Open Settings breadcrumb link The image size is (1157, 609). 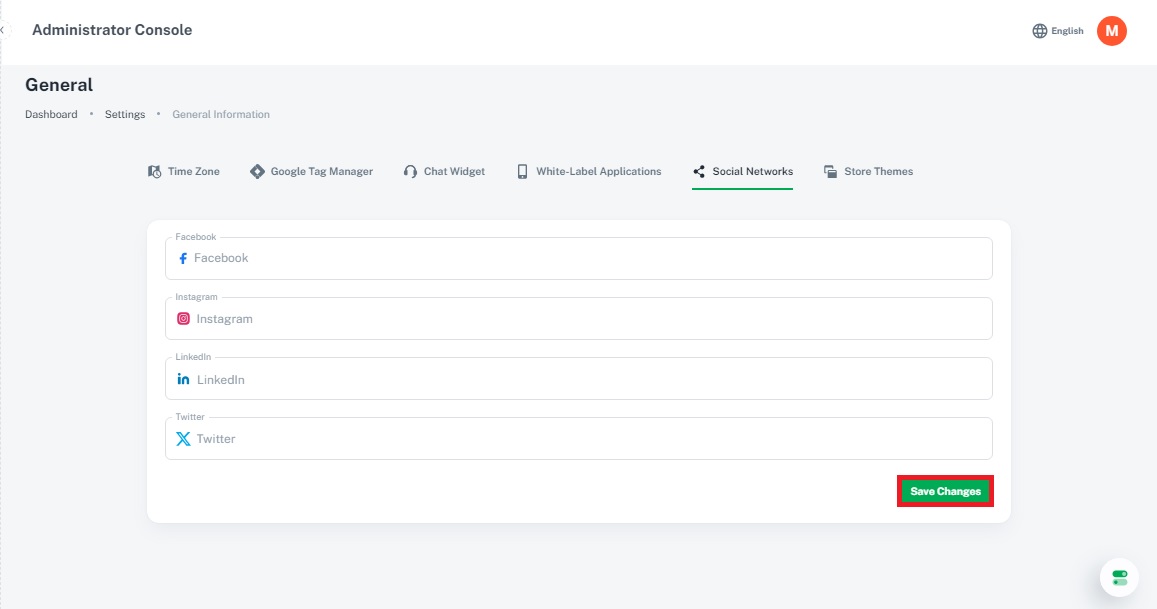125,114
